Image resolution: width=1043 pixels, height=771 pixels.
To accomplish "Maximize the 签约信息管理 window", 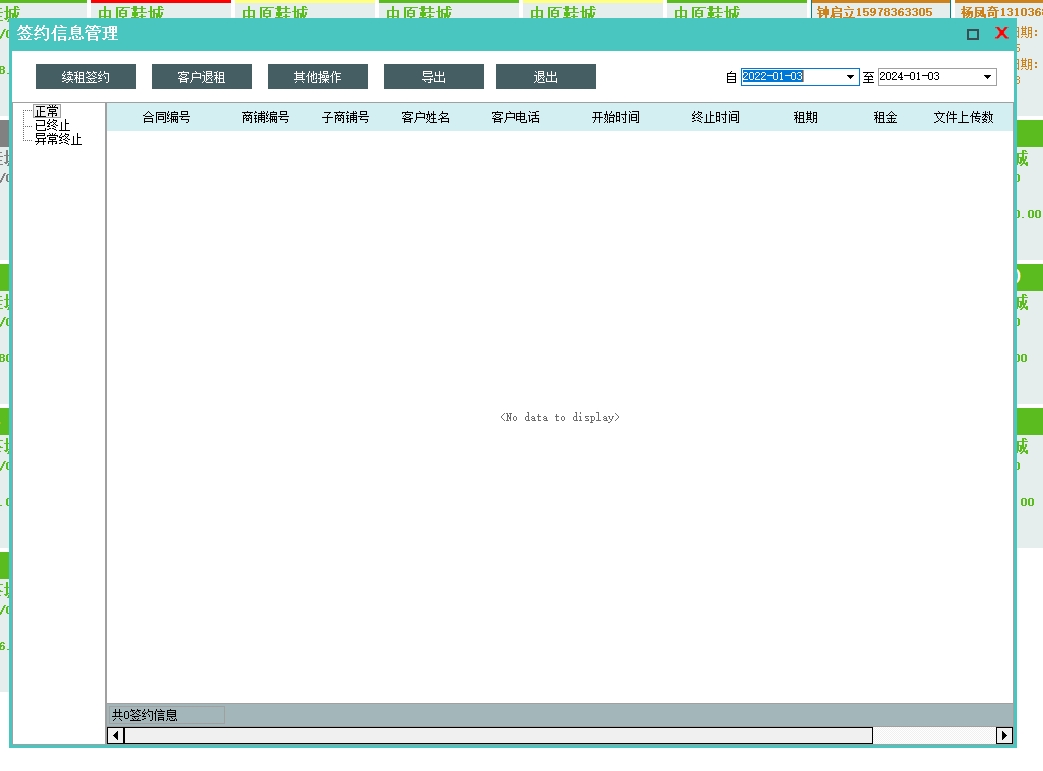I will (x=973, y=34).
